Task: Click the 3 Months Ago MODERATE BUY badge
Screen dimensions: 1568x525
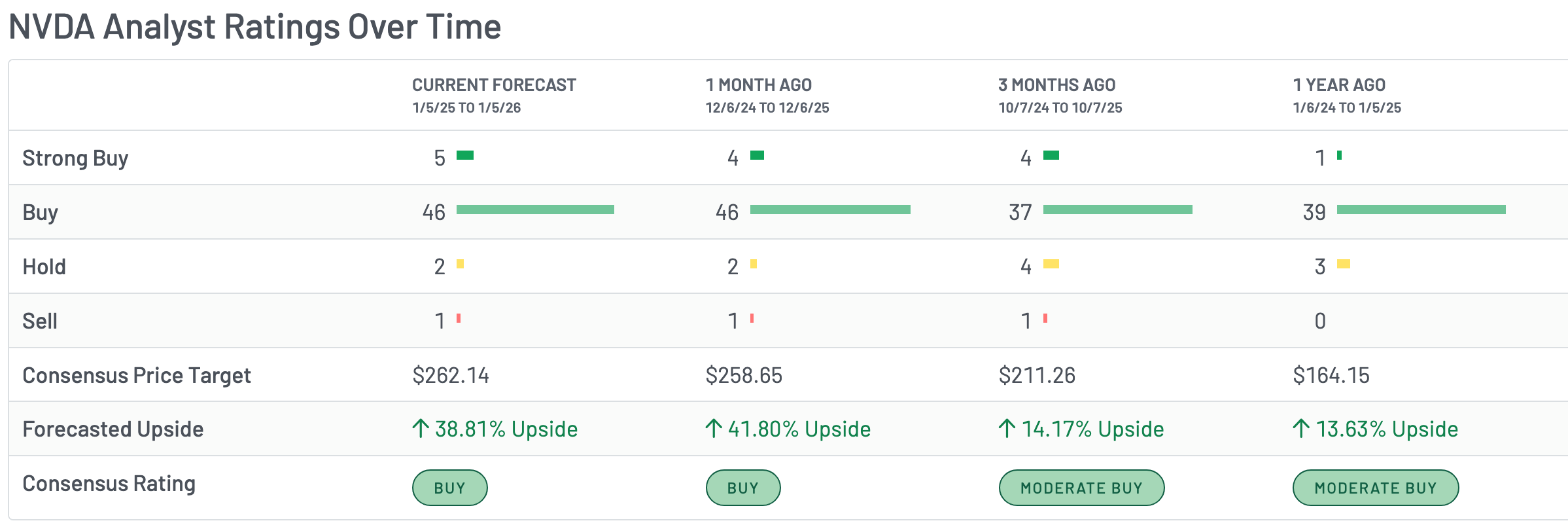Action: click(x=1081, y=488)
